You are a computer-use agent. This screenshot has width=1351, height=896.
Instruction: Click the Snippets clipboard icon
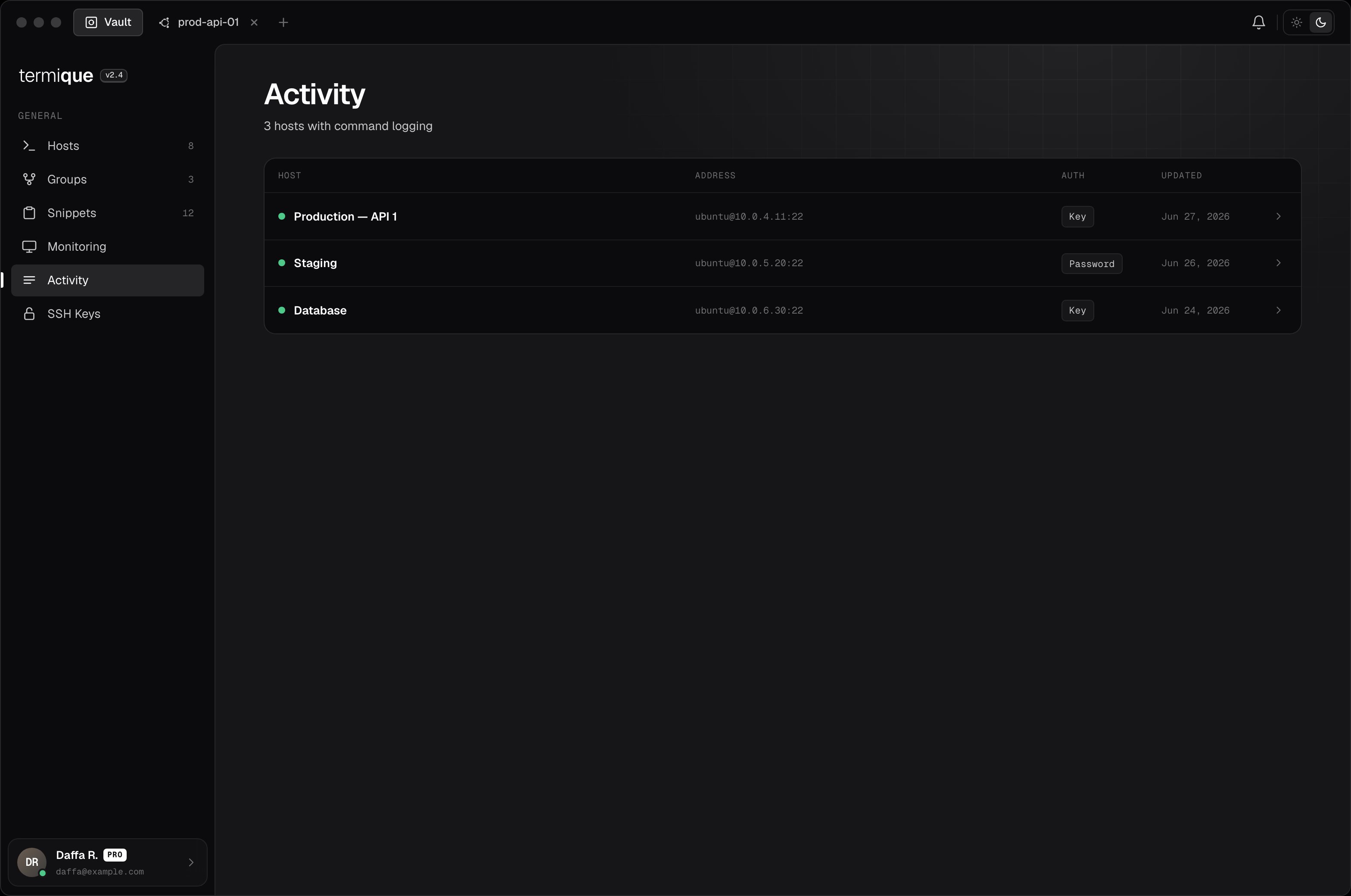coord(29,213)
